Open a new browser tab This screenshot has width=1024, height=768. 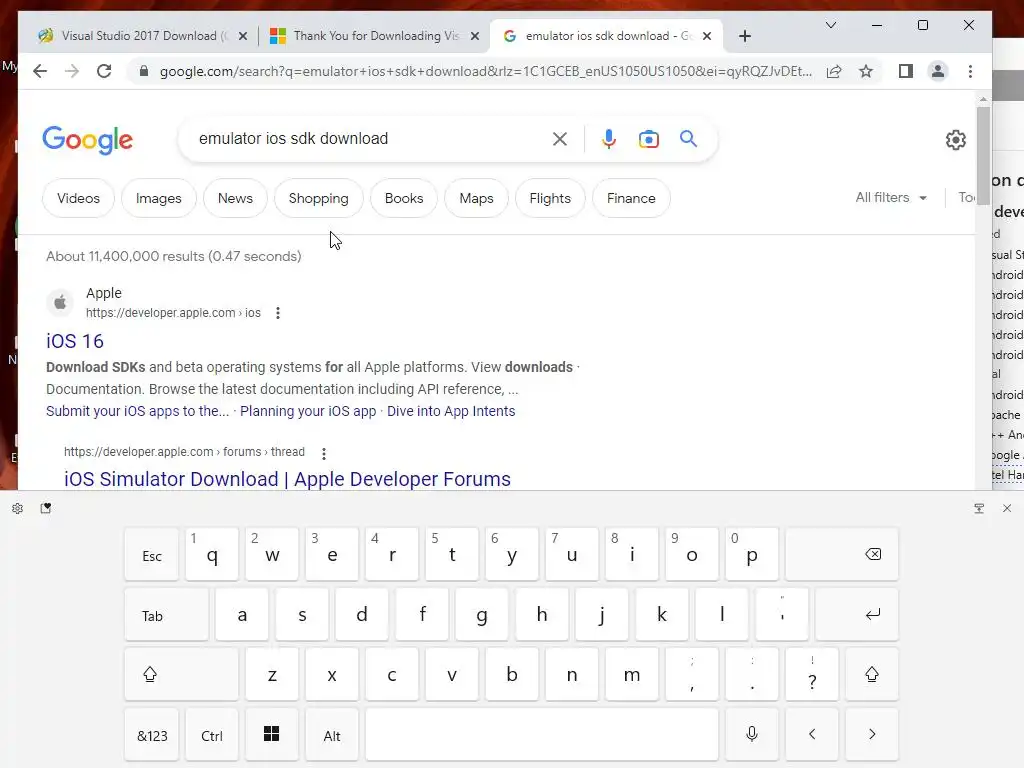(x=744, y=36)
